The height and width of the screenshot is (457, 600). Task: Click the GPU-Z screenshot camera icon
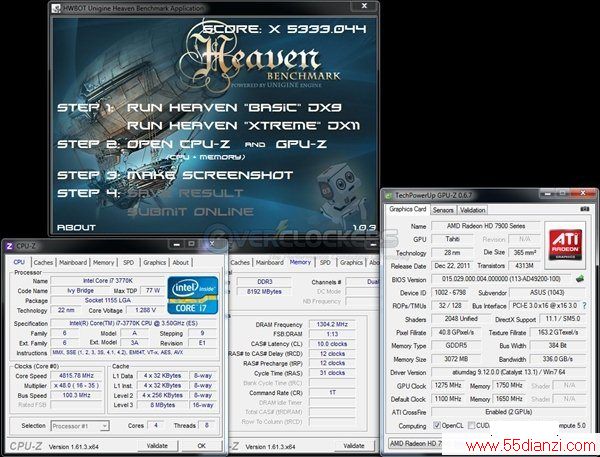(x=584, y=209)
